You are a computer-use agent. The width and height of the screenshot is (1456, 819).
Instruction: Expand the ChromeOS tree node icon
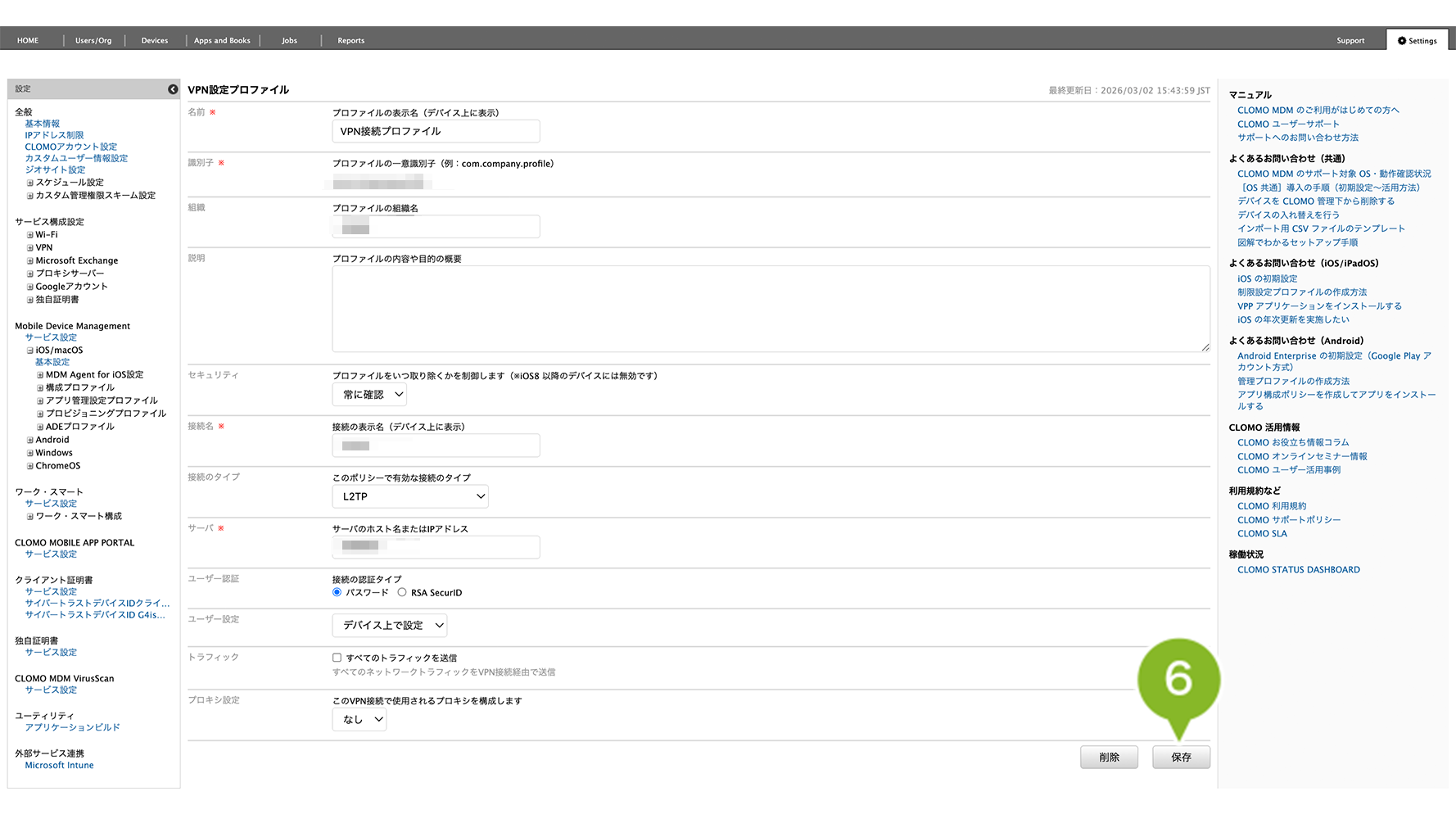30,467
